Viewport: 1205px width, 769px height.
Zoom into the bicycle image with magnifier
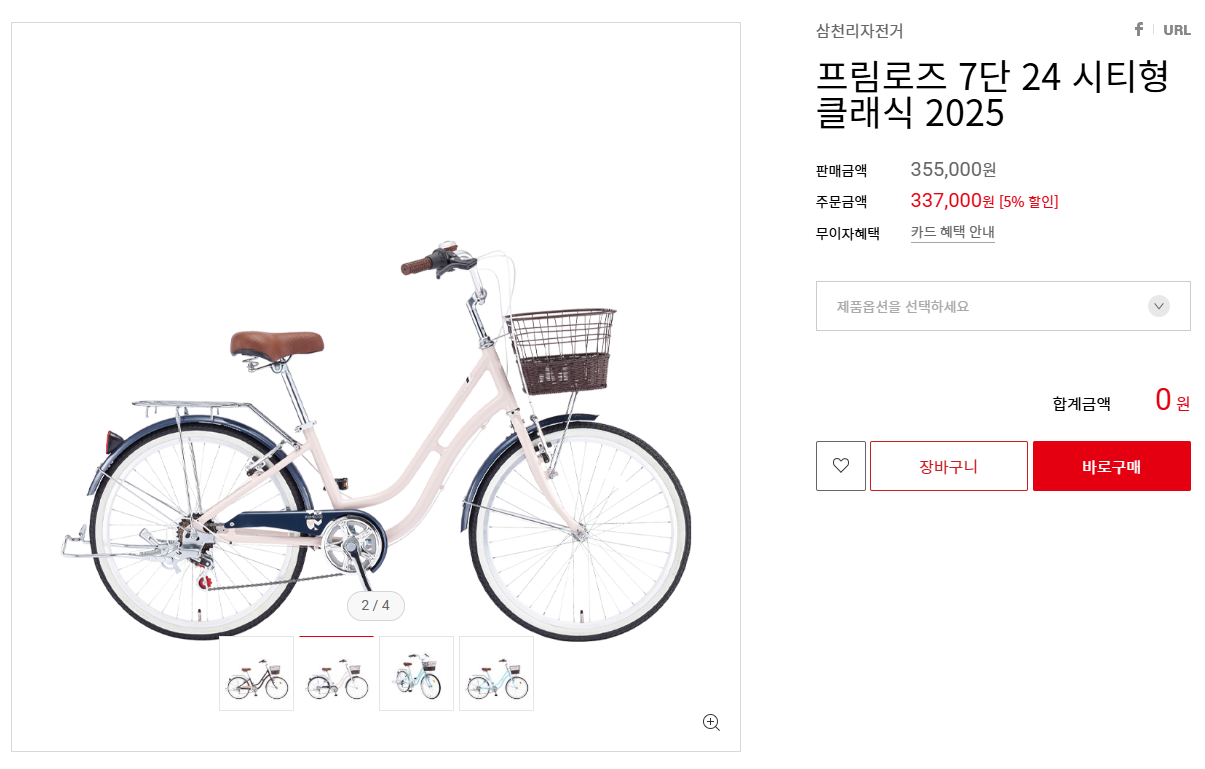click(711, 721)
